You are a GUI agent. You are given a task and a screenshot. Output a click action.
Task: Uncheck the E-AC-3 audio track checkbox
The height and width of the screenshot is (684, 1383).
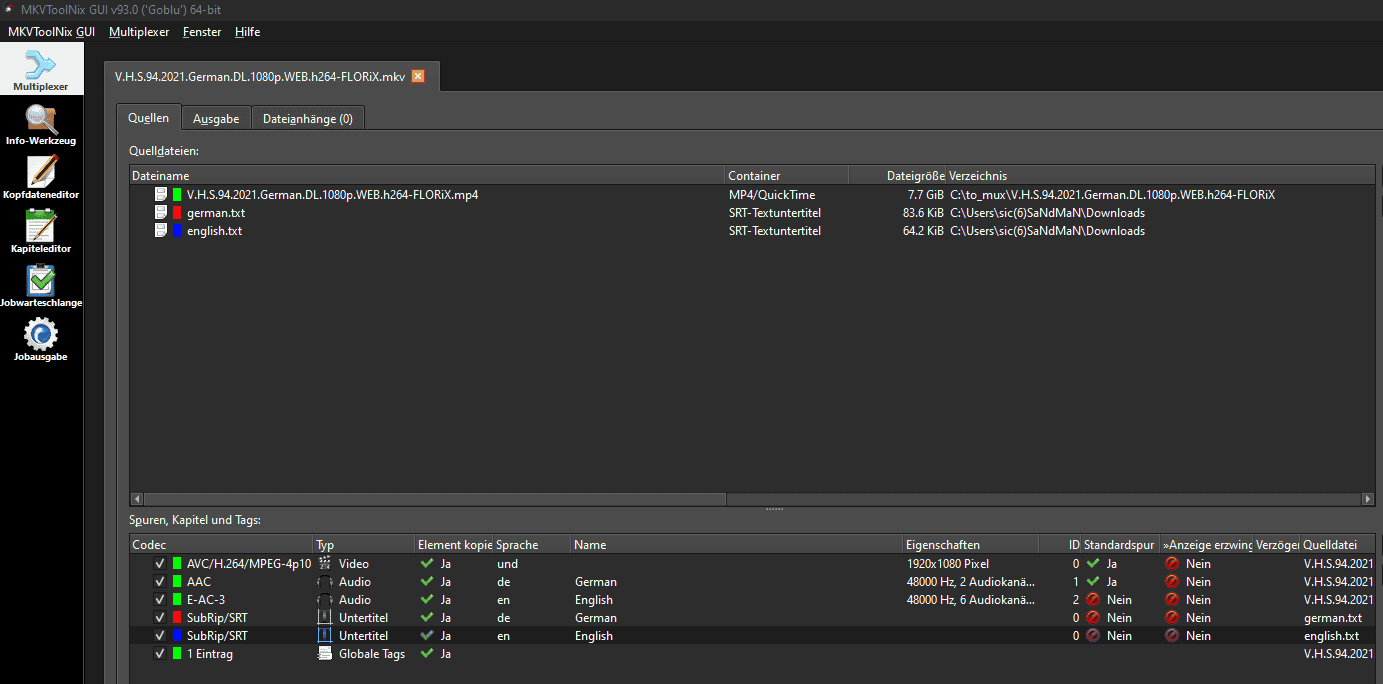pyautogui.click(x=159, y=600)
